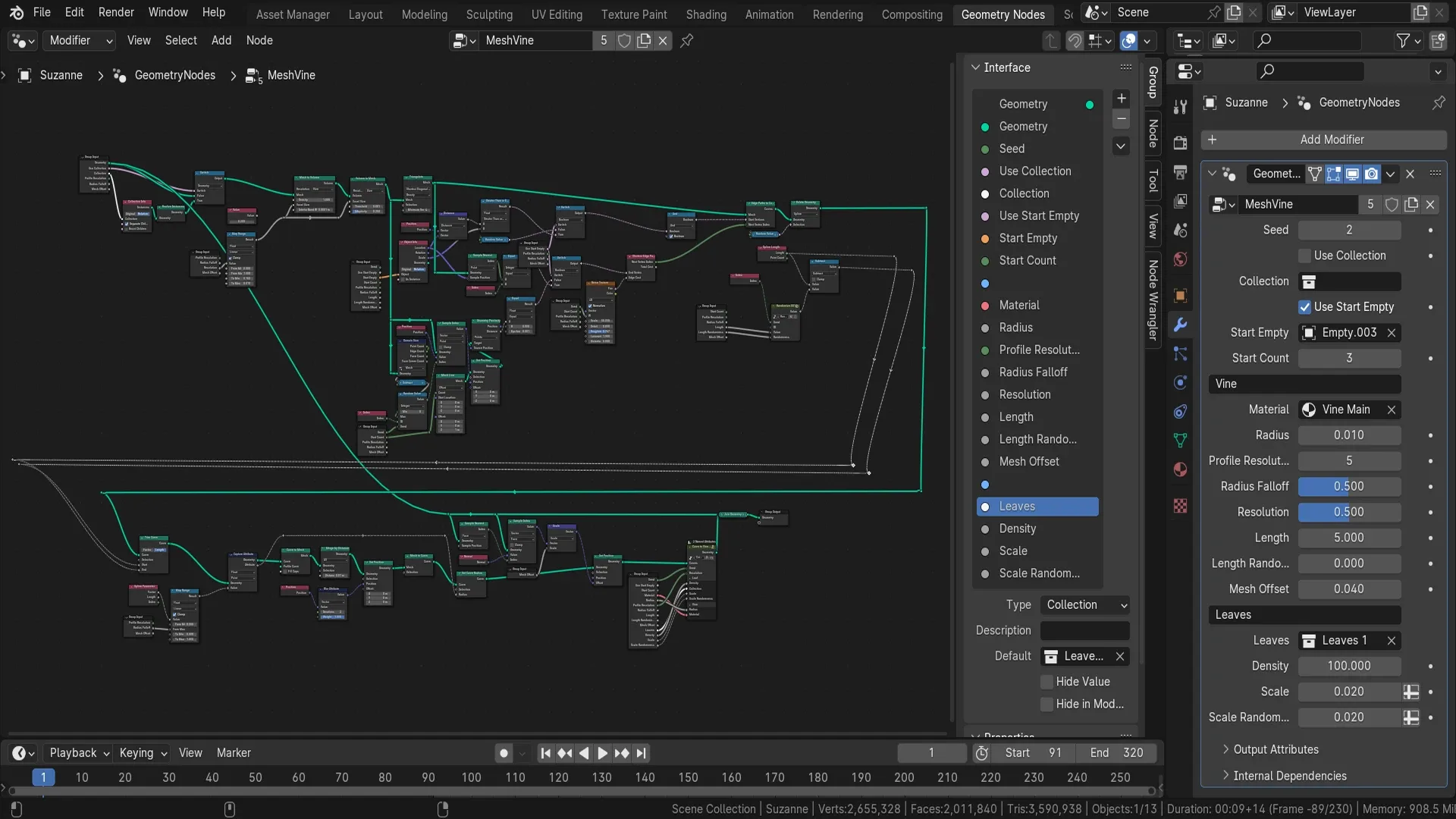
Task: Clear the Vine Main material assignment
Action: [x=1392, y=409]
